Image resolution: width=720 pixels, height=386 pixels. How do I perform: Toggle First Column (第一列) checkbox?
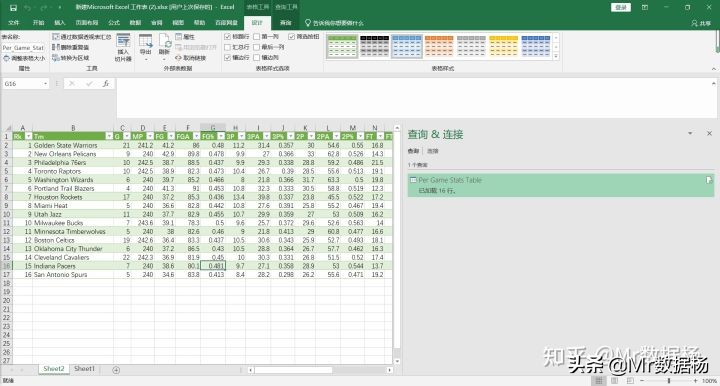click(x=257, y=36)
